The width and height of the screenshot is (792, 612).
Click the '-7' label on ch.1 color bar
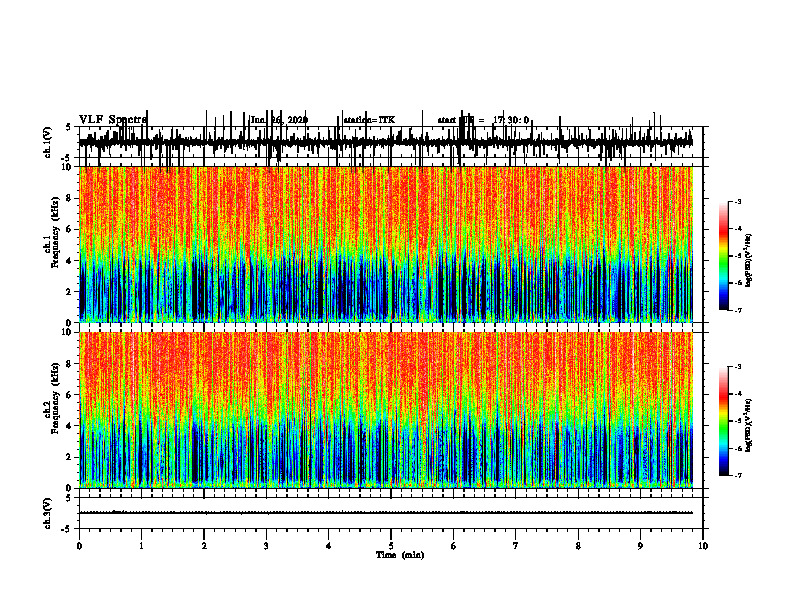(738, 310)
